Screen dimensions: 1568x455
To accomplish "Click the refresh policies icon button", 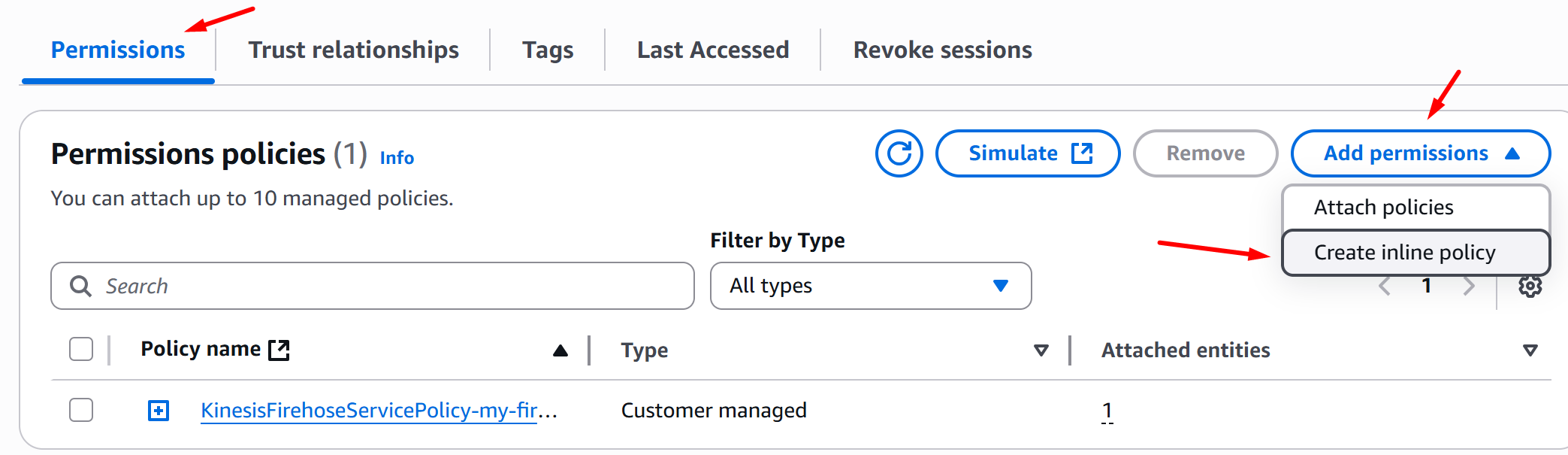I will pos(899,153).
